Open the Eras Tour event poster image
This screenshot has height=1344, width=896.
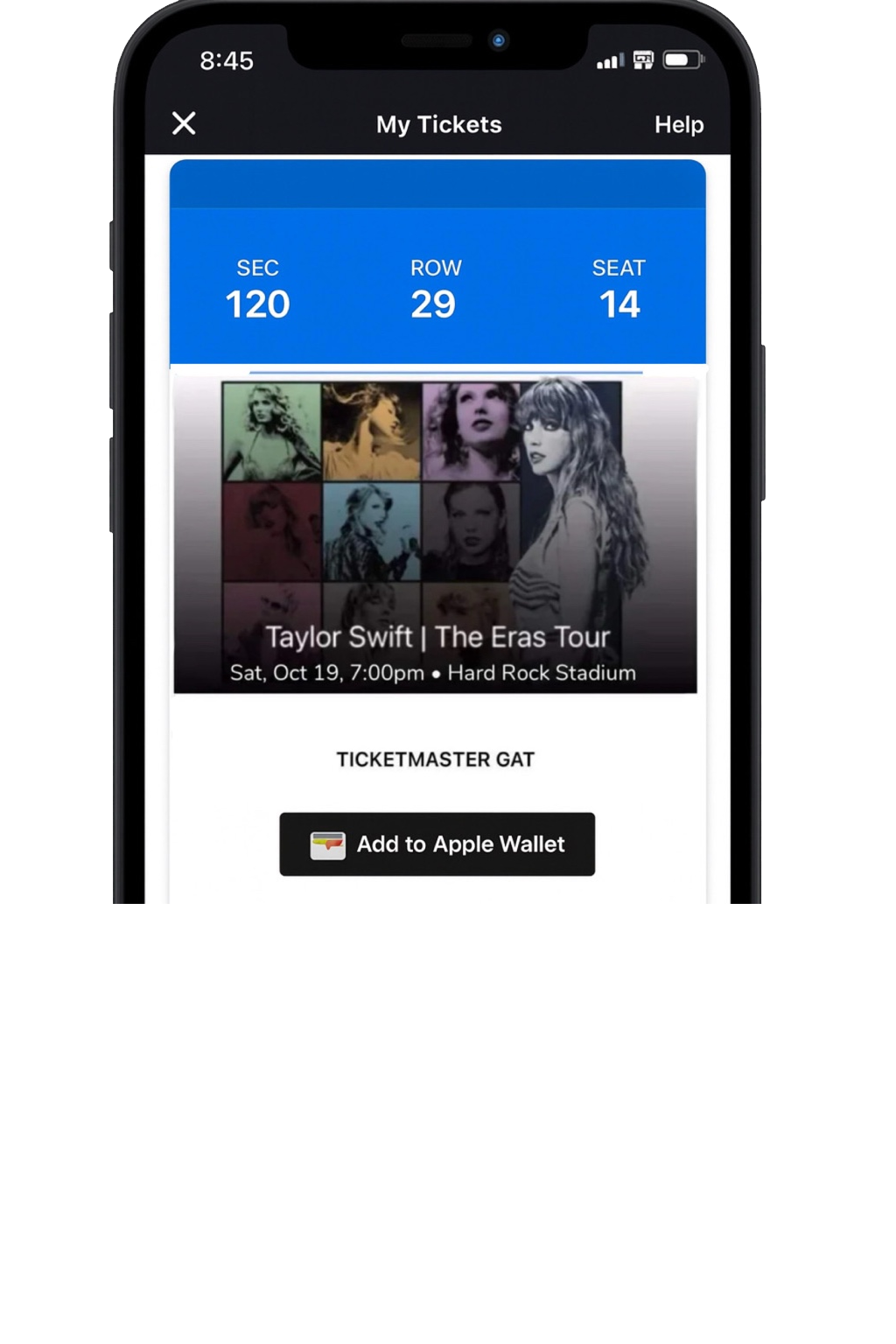pyautogui.click(x=436, y=534)
